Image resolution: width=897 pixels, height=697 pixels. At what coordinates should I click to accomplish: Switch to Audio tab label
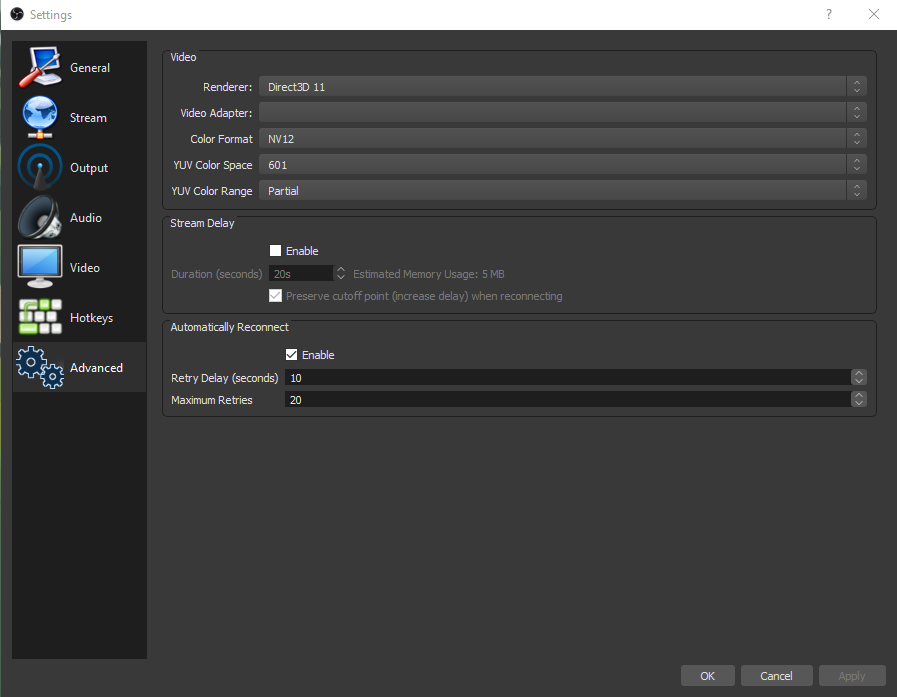(x=86, y=217)
